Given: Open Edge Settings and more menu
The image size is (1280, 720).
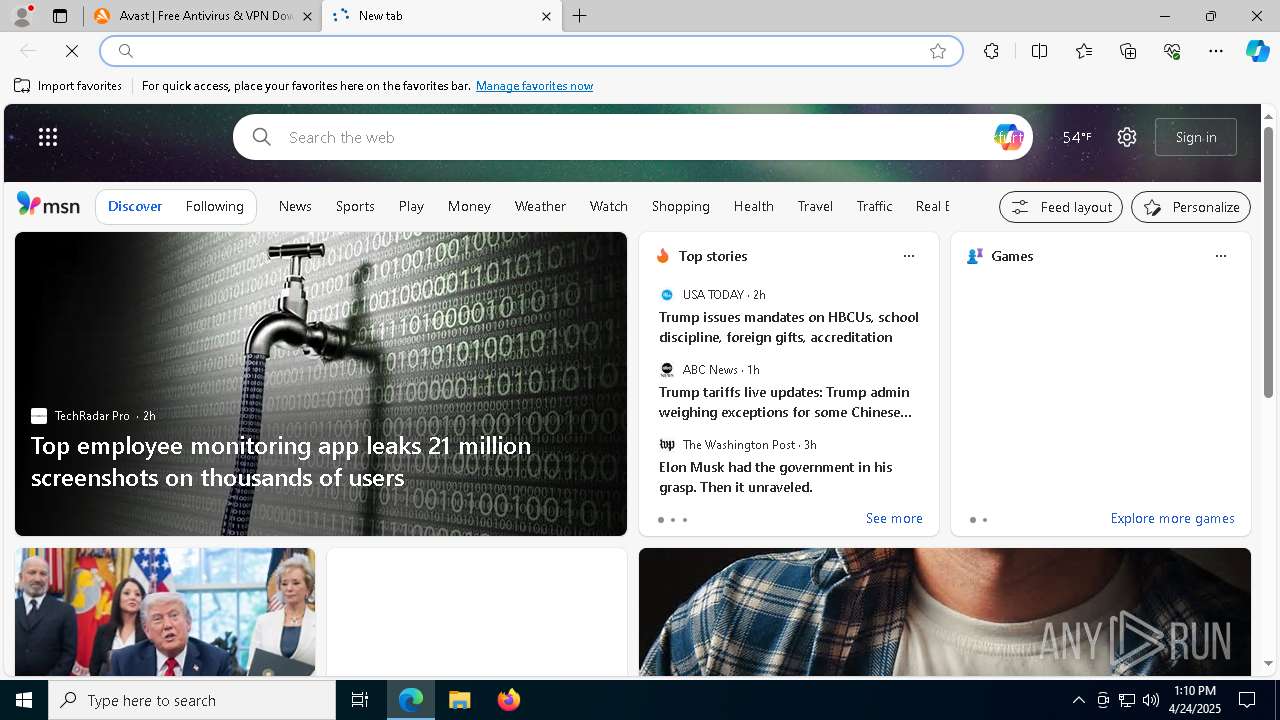Looking at the screenshot, I should click(1216, 51).
